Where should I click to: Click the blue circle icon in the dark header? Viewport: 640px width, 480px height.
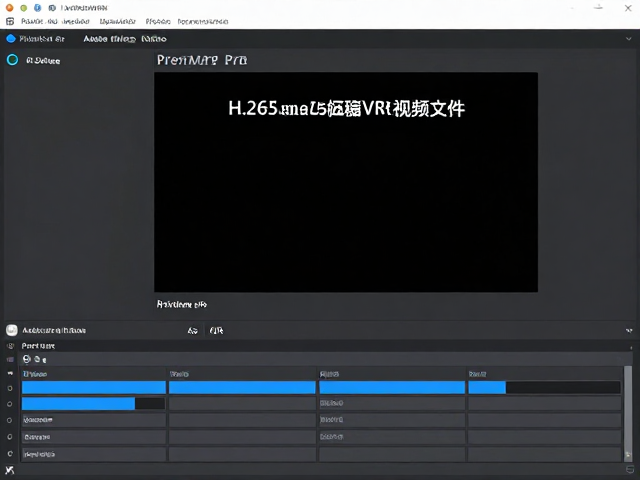(x=11, y=39)
